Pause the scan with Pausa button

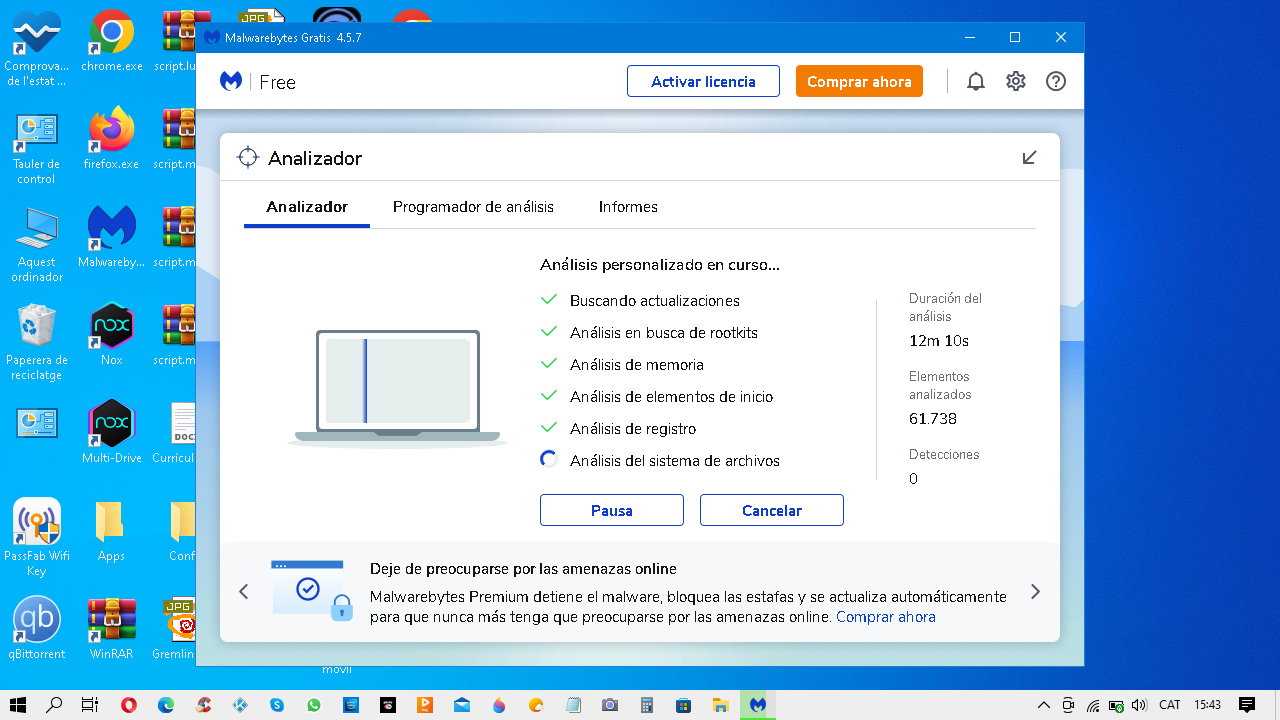612,510
